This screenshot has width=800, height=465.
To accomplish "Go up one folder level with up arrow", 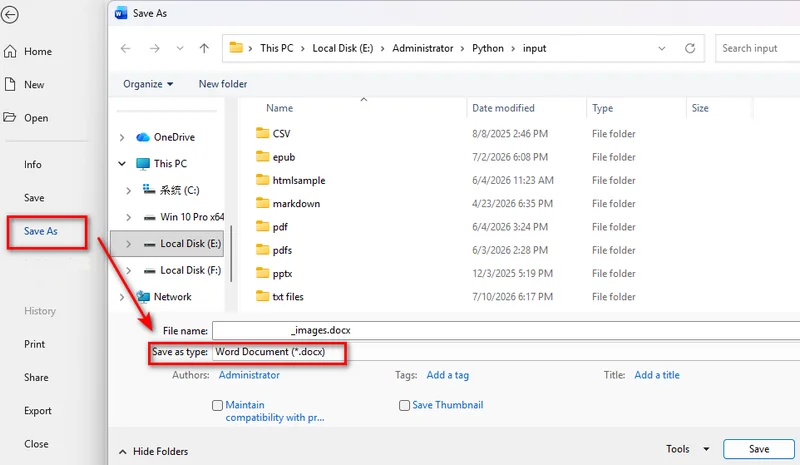I will click(204, 48).
